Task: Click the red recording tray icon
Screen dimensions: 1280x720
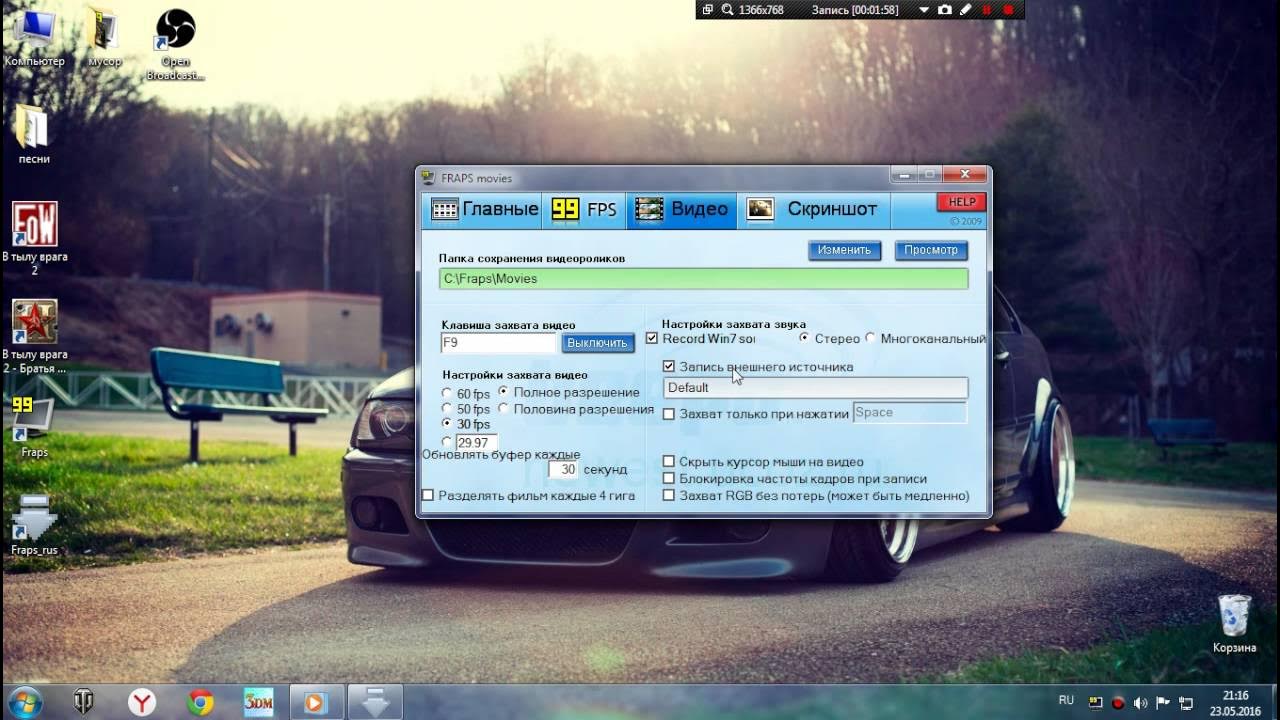Action: pyautogui.click(x=1118, y=702)
